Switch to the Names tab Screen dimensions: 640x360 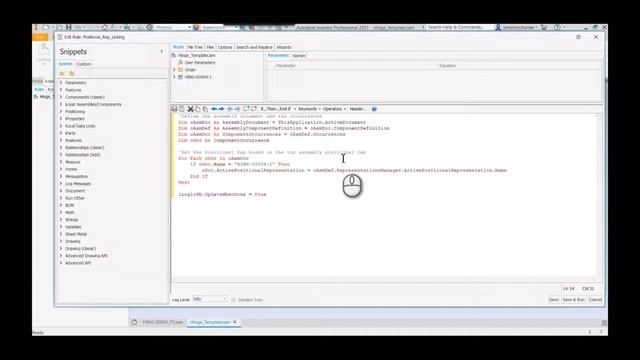coord(299,56)
